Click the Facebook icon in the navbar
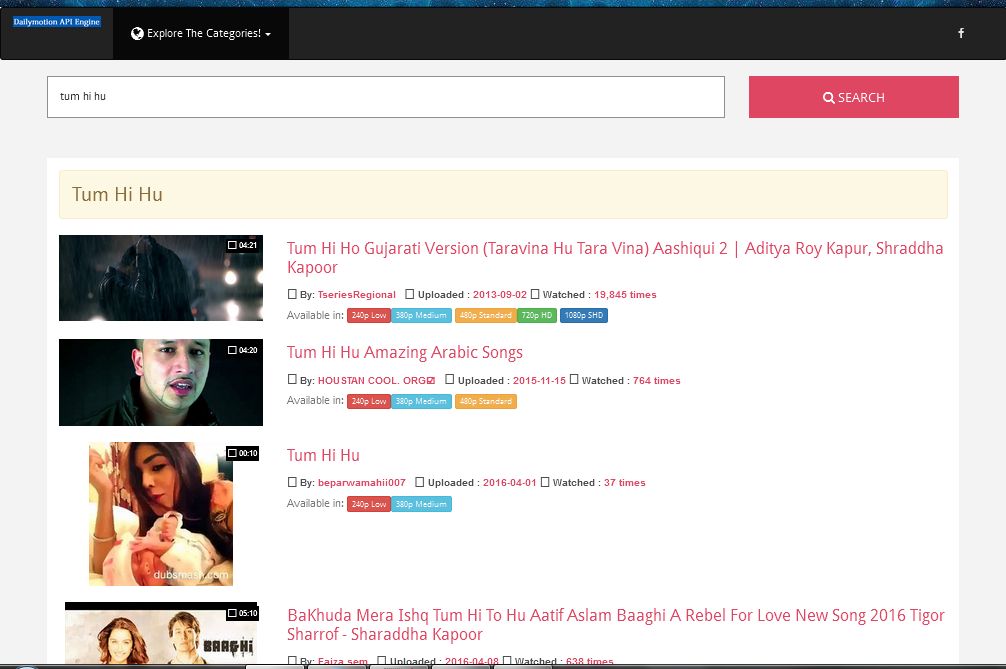Image resolution: width=1006 pixels, height=669 pixels. point(961,33)
